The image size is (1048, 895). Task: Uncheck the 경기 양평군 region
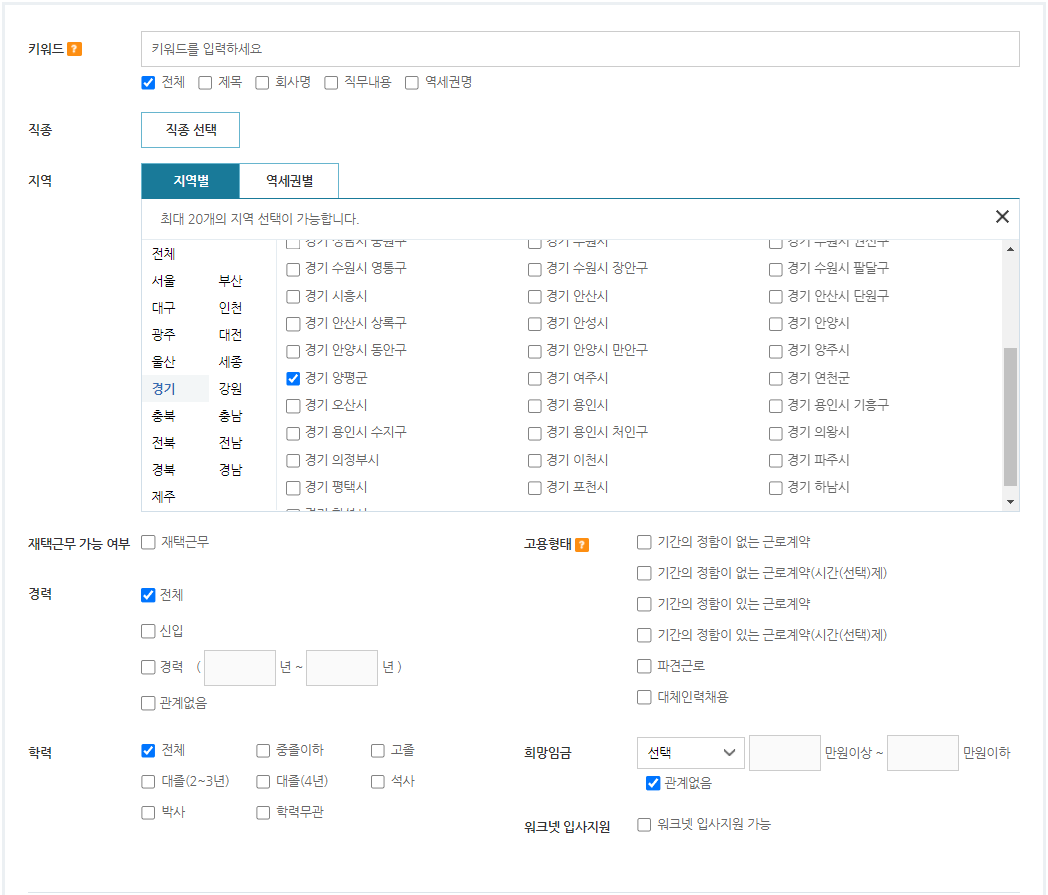point(293,378)
